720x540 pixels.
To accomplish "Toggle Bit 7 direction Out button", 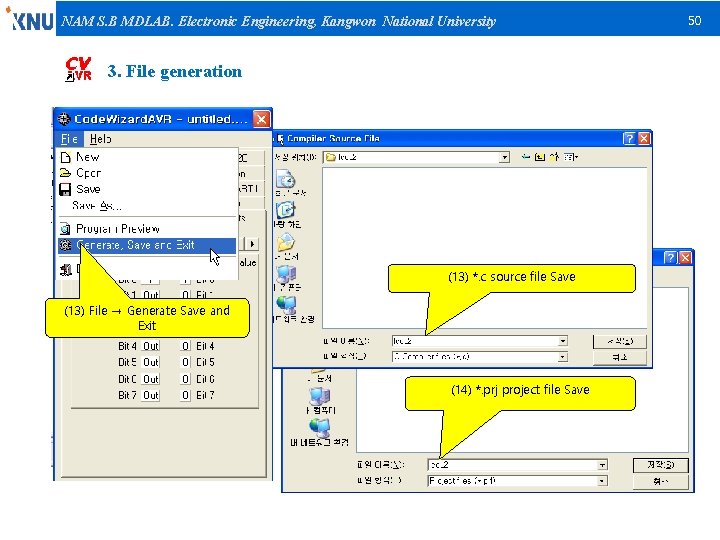I will point(151,395).
